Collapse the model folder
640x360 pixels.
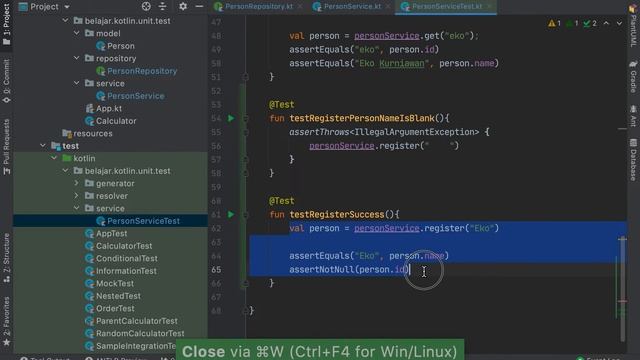[77, 33]
